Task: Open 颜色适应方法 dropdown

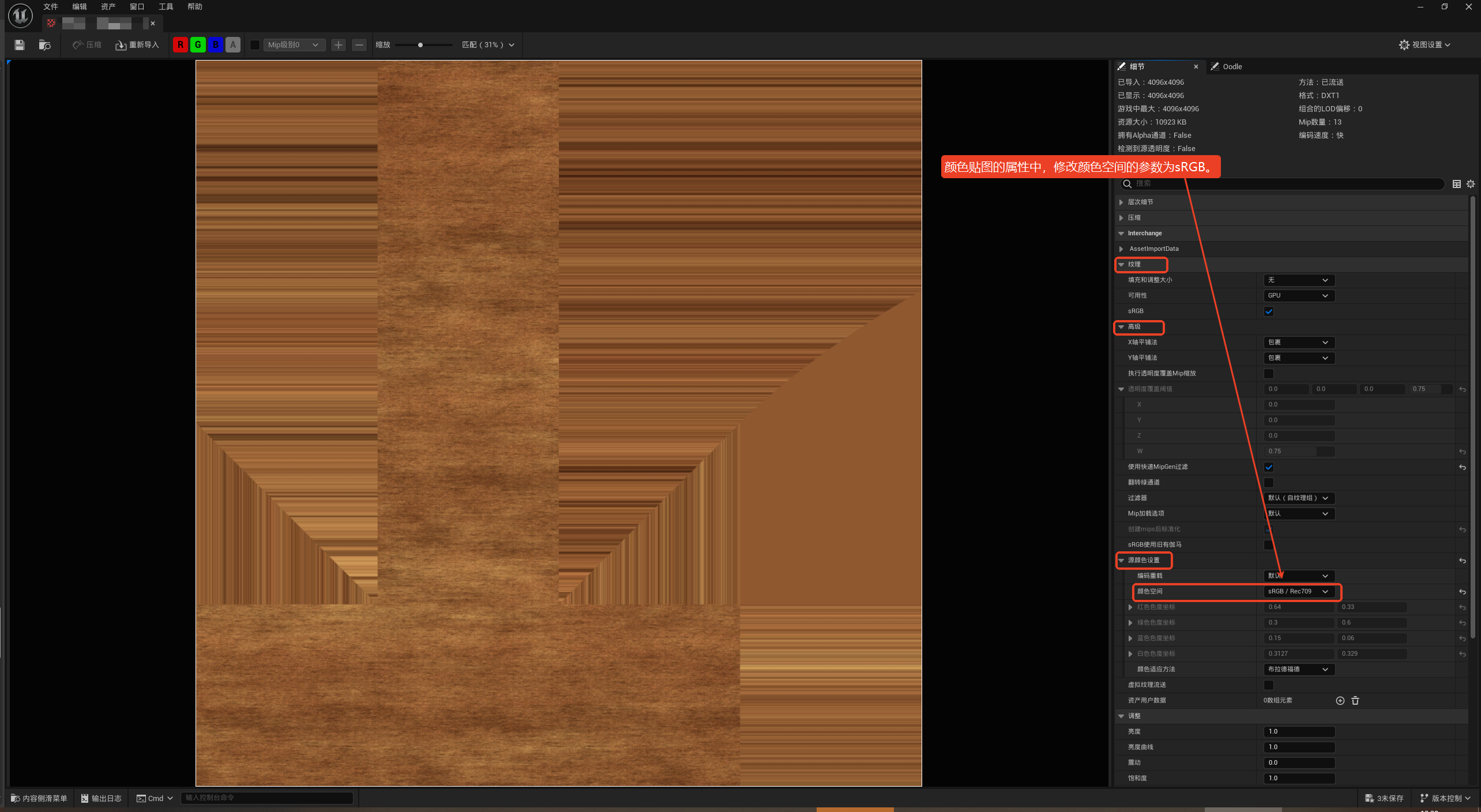Action: click(x=1299, y=670)
